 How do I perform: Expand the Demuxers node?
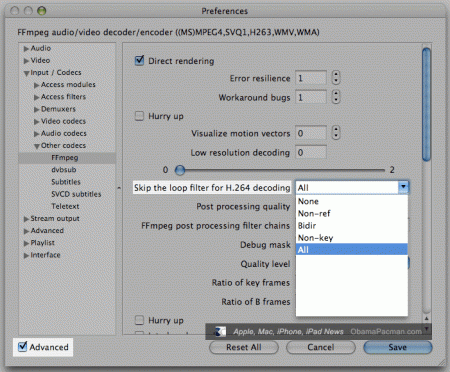coord(36,109)
